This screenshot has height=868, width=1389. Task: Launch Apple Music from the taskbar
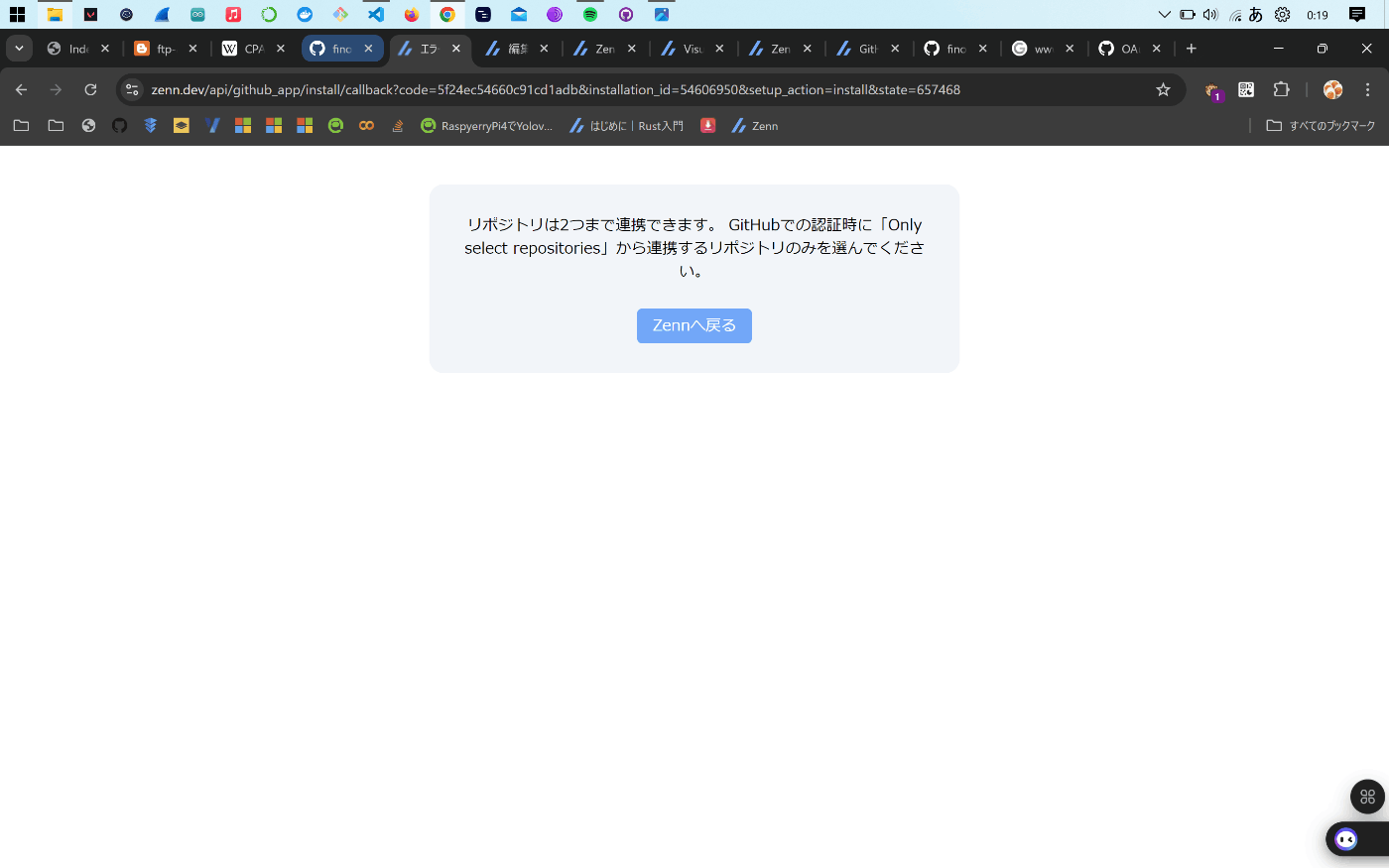[233, 15]
